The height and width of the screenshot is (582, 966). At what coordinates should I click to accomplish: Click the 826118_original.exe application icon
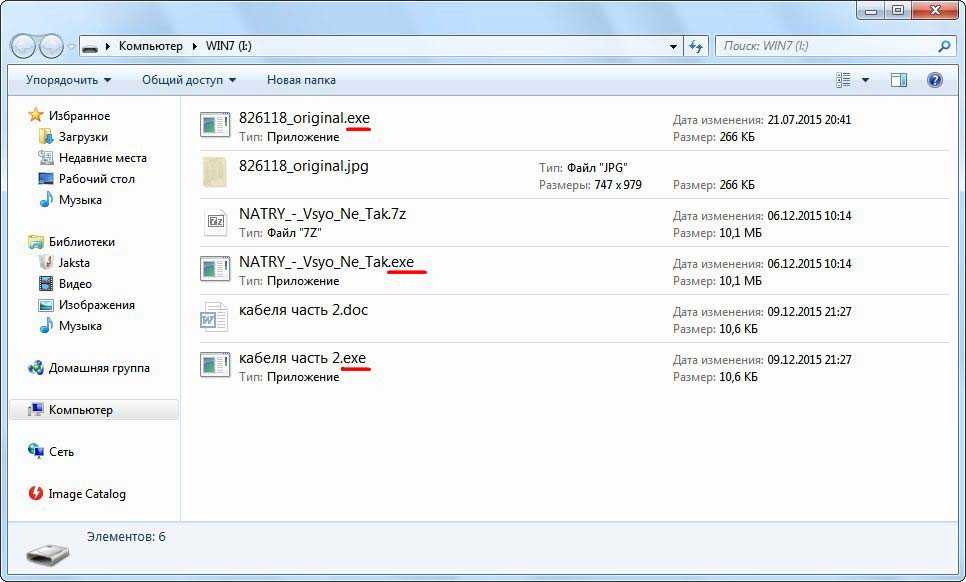215,125
